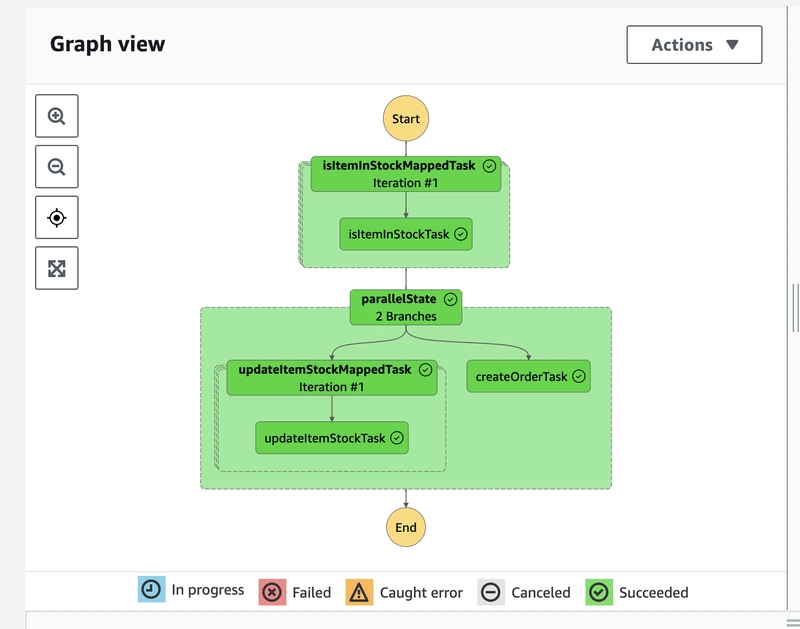Select the isItemInStockTask node
Screen dimensions: 800x629
pyautogui.click(x=406, y=234)
